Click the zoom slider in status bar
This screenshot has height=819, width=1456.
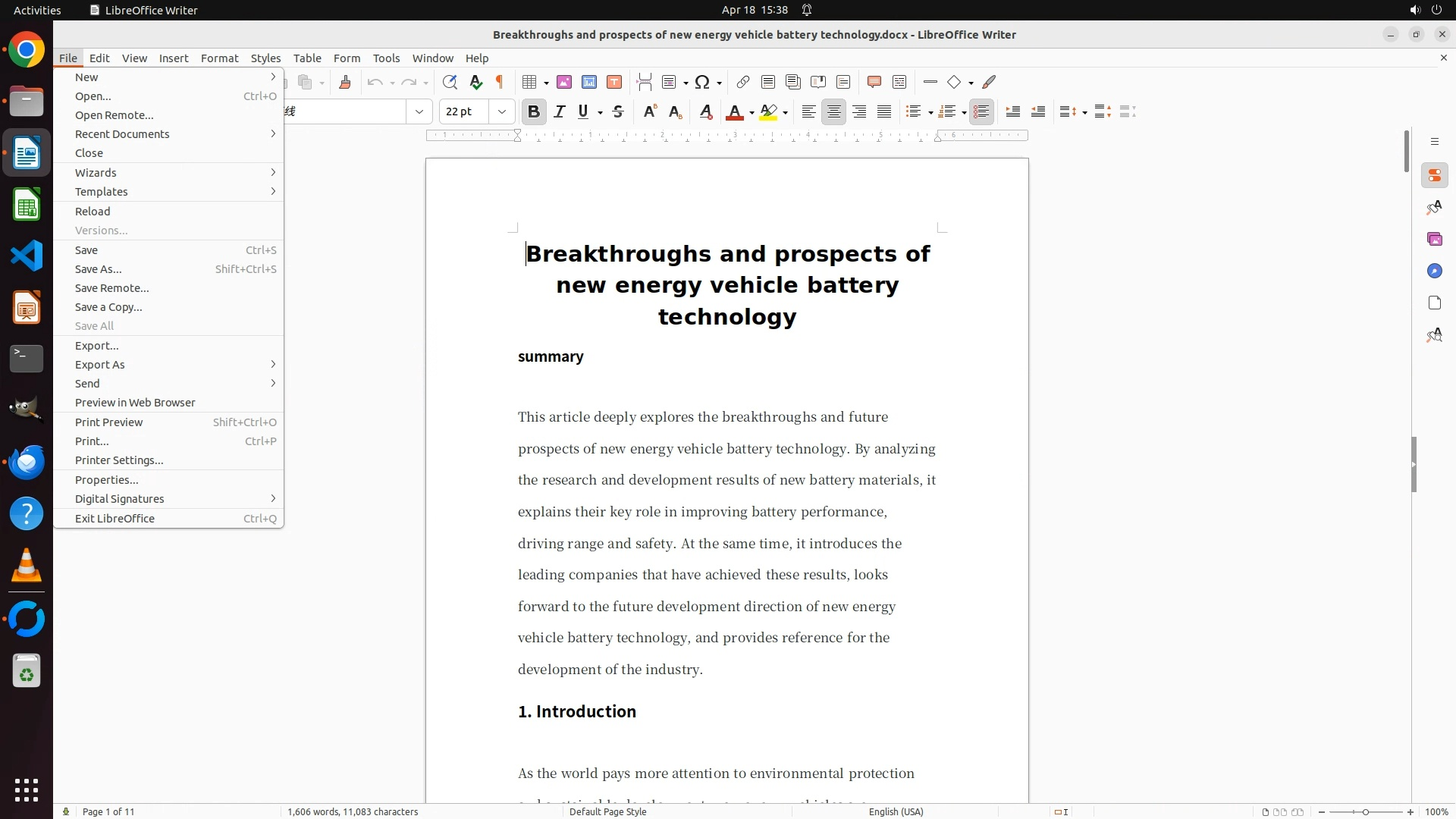tap(1365, 811)
